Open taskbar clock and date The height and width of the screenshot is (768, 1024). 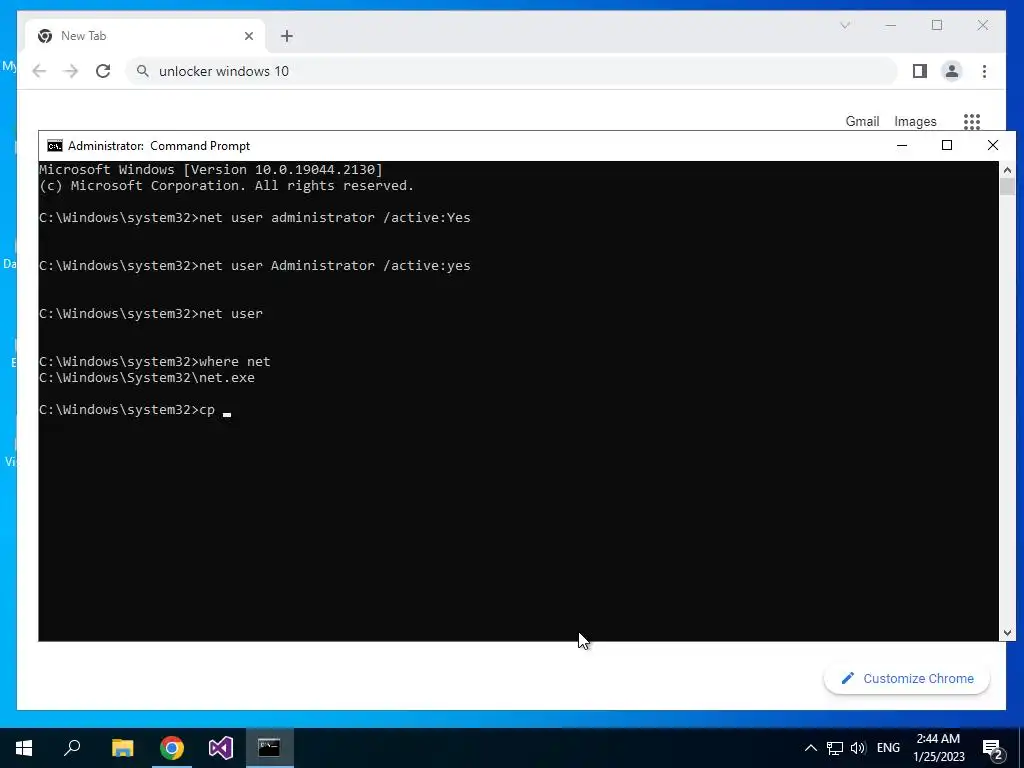938,748
